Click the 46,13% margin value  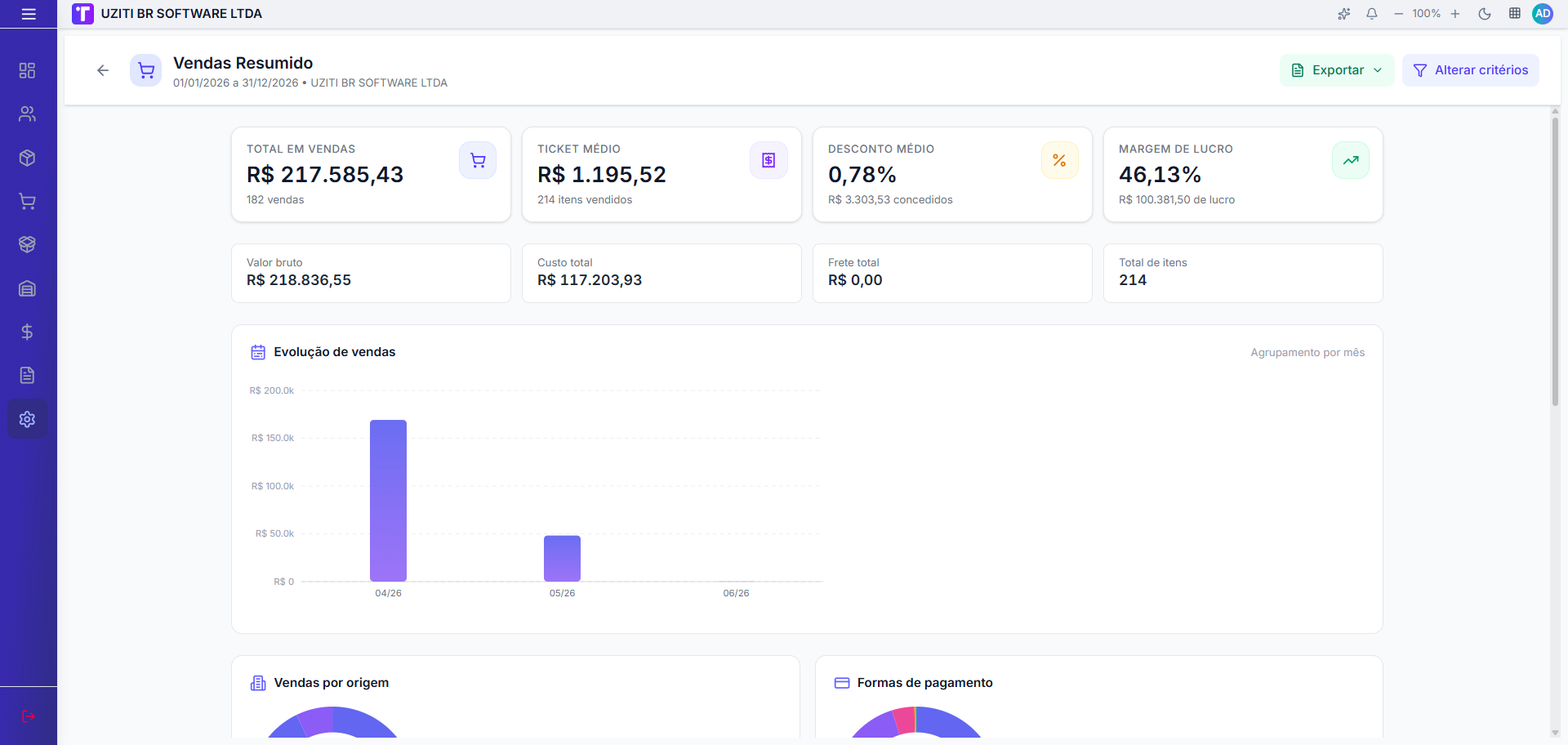point(1160,175)
